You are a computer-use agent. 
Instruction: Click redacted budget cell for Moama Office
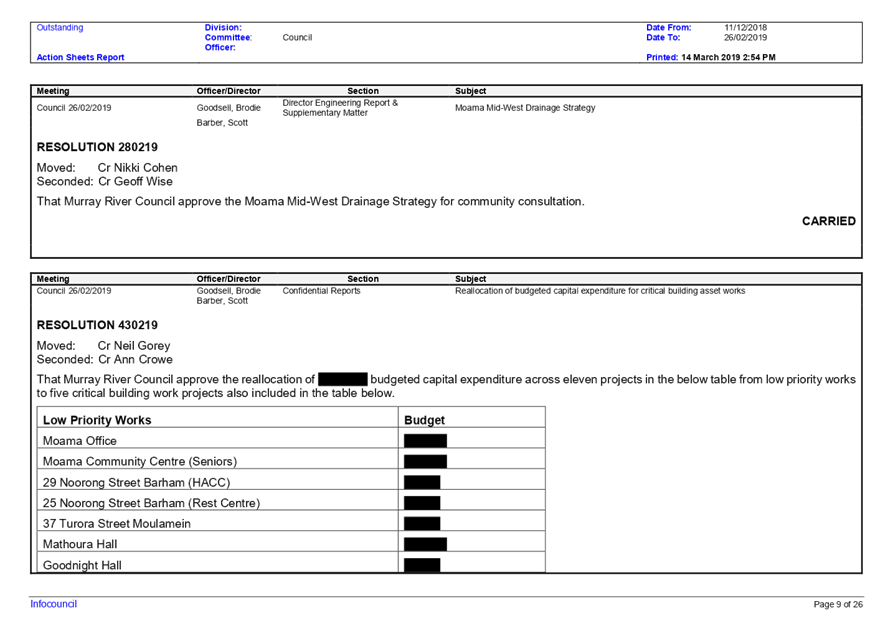click(425, 441)
